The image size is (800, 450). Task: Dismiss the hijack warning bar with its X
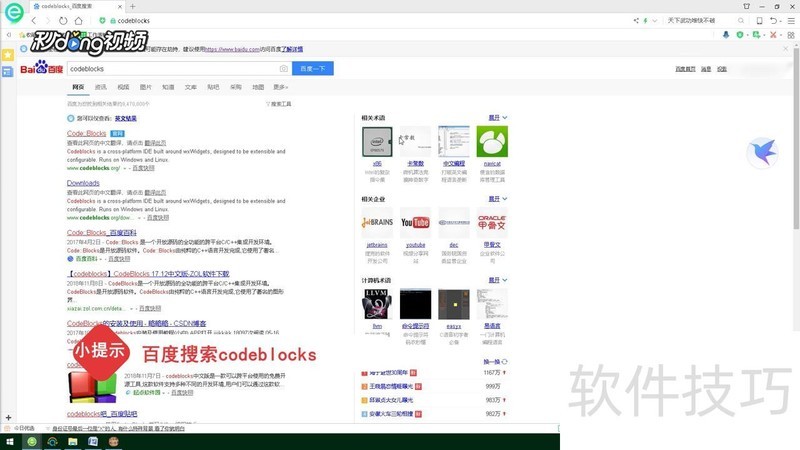(786, 48)
